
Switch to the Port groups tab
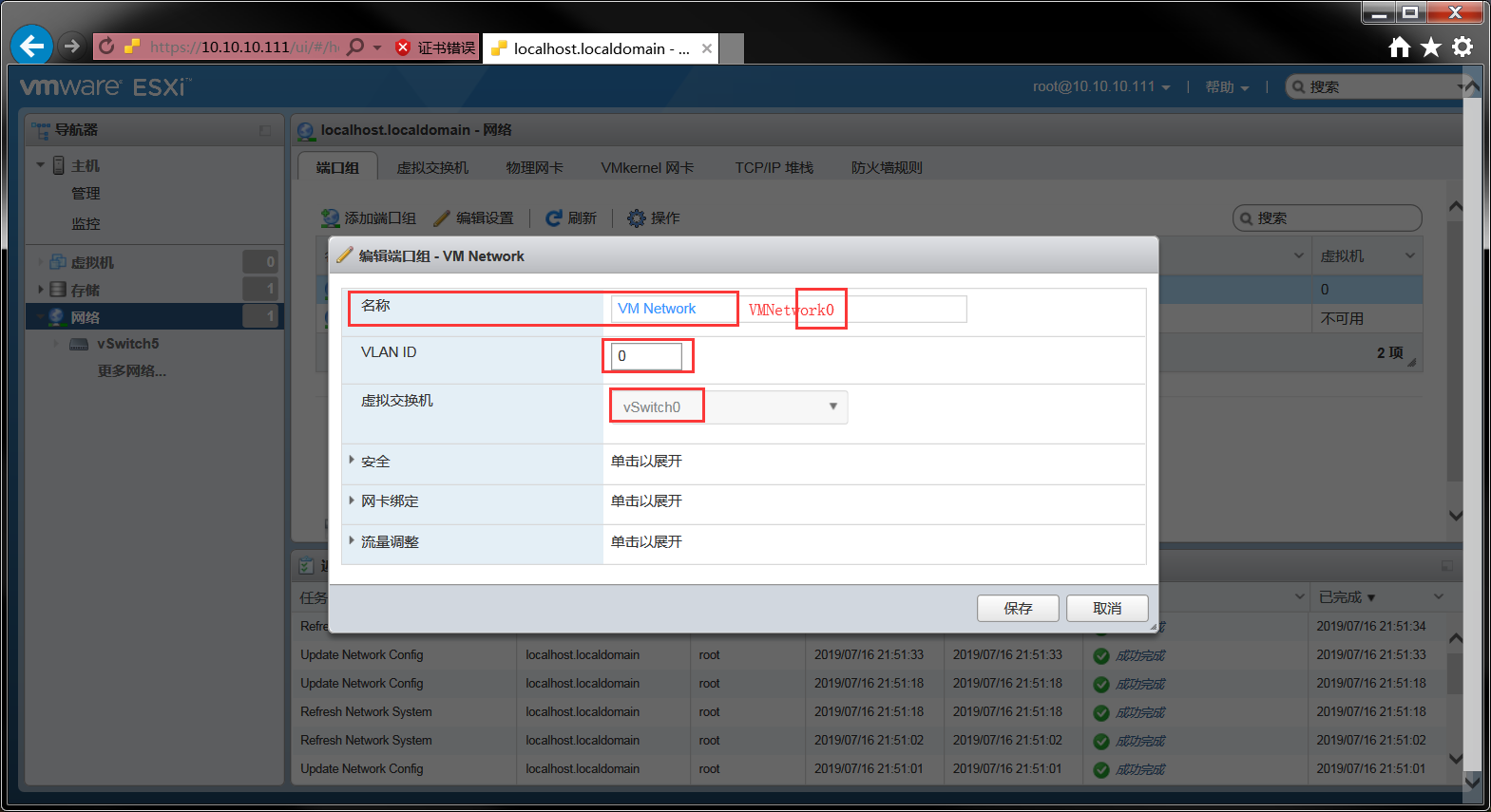click(337, 167)
